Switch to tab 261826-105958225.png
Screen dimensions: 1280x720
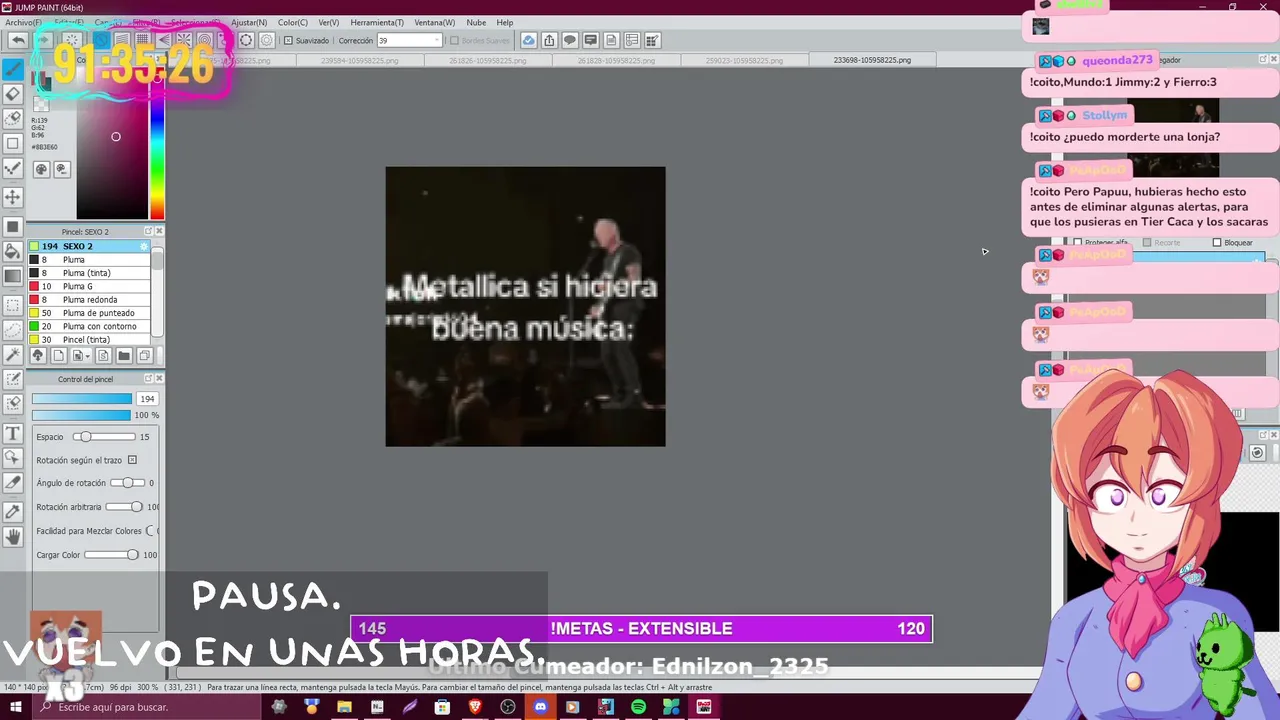pos(488,60)
